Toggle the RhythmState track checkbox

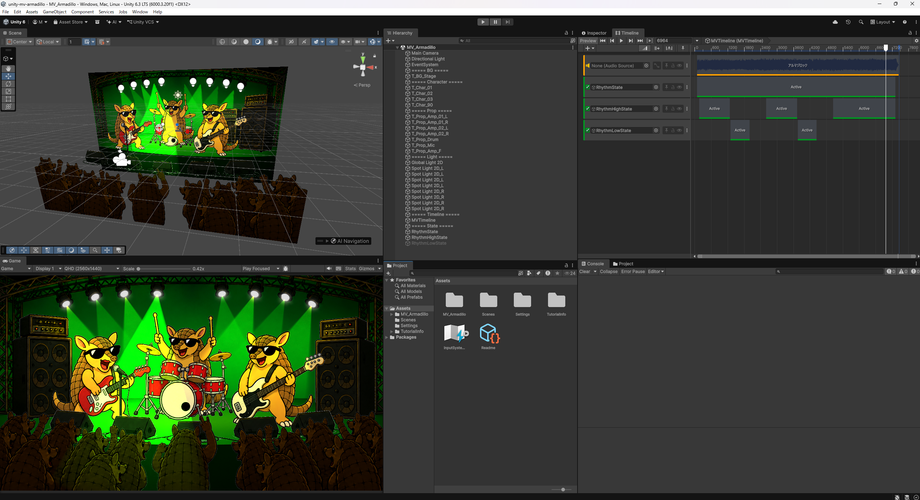click(x=587, y=87)
